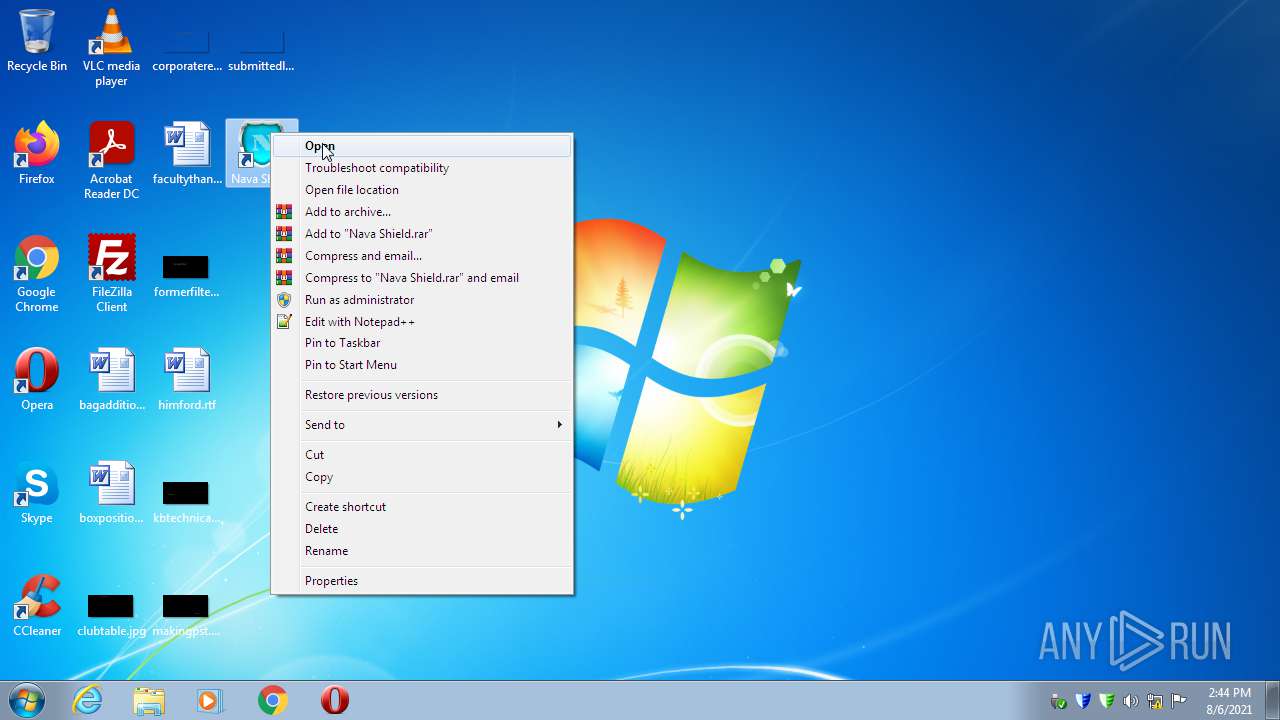Choose Edit with Notepad++

[422, 322]
